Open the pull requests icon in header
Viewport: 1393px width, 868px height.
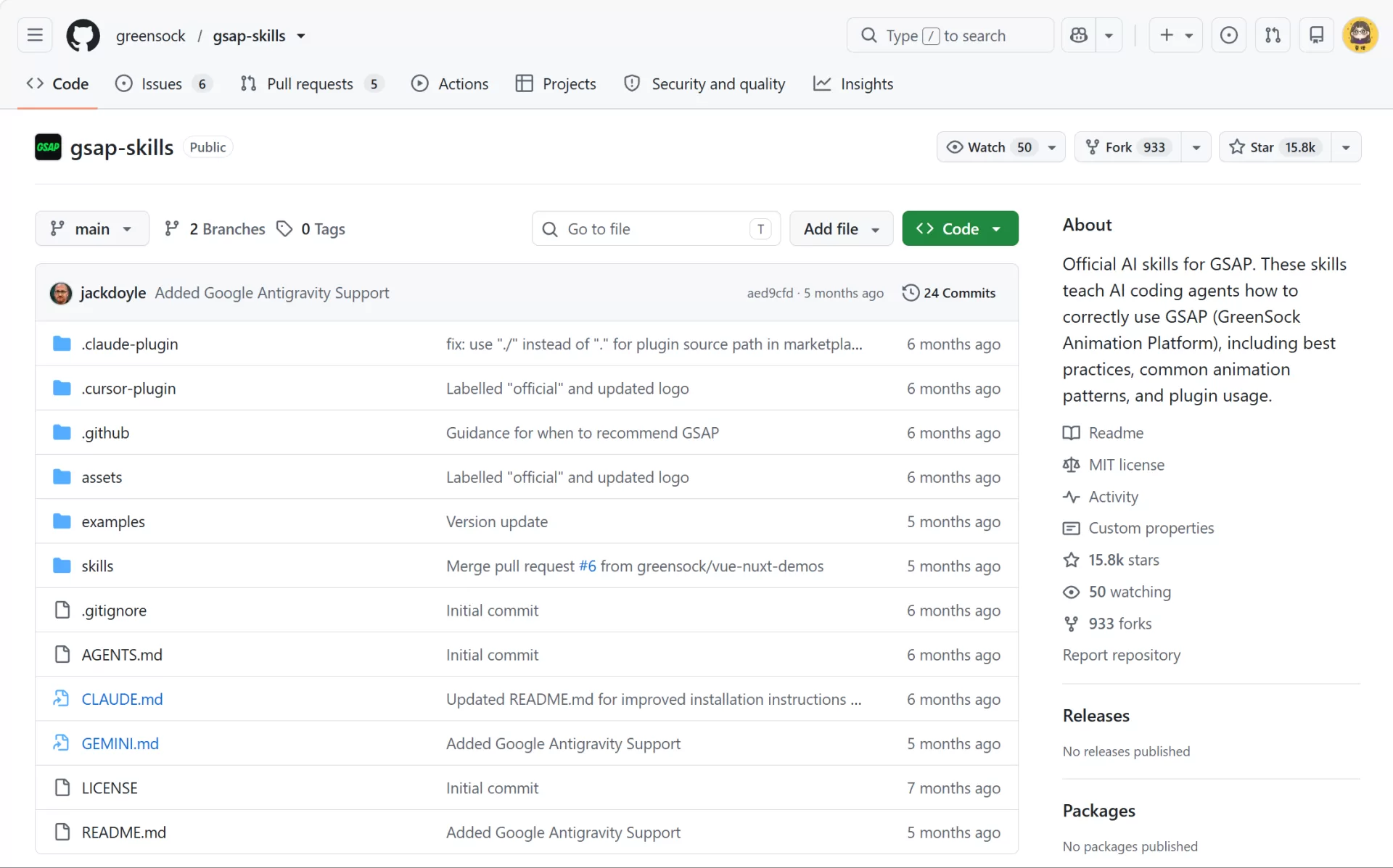pyautogui.click(x=1273, y=35)
